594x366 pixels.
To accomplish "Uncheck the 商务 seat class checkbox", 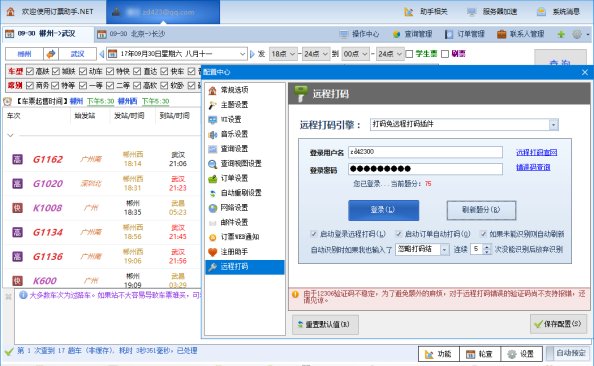I will [x=30, y=86].
